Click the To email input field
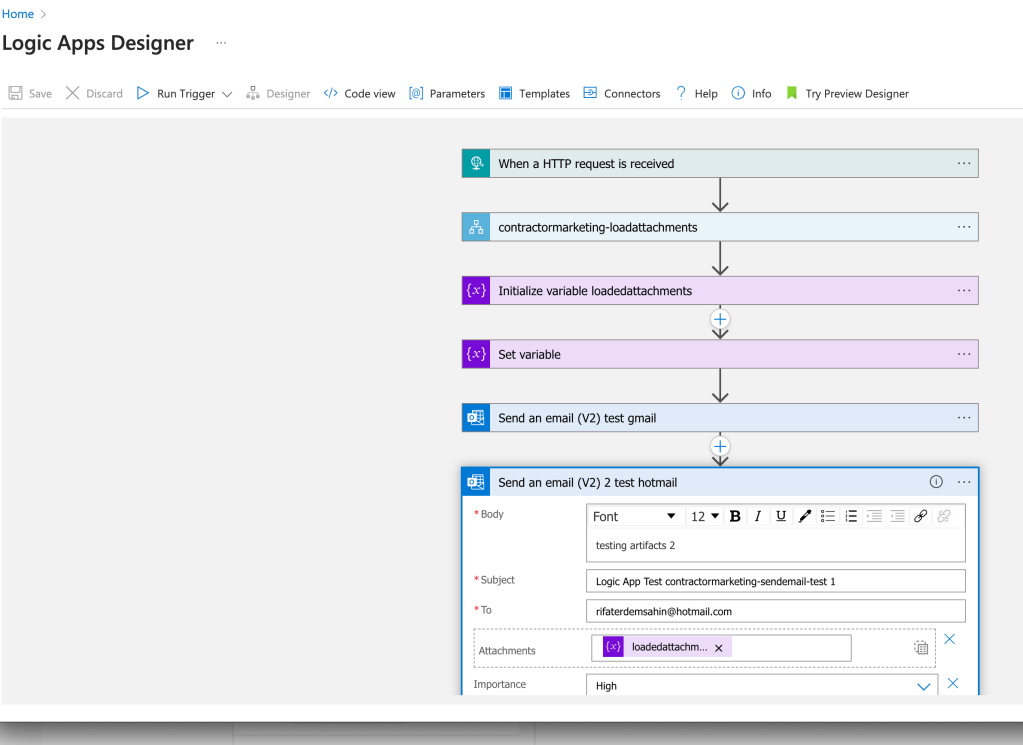The width and height of the screenshot is (1023, 745). 776,611
